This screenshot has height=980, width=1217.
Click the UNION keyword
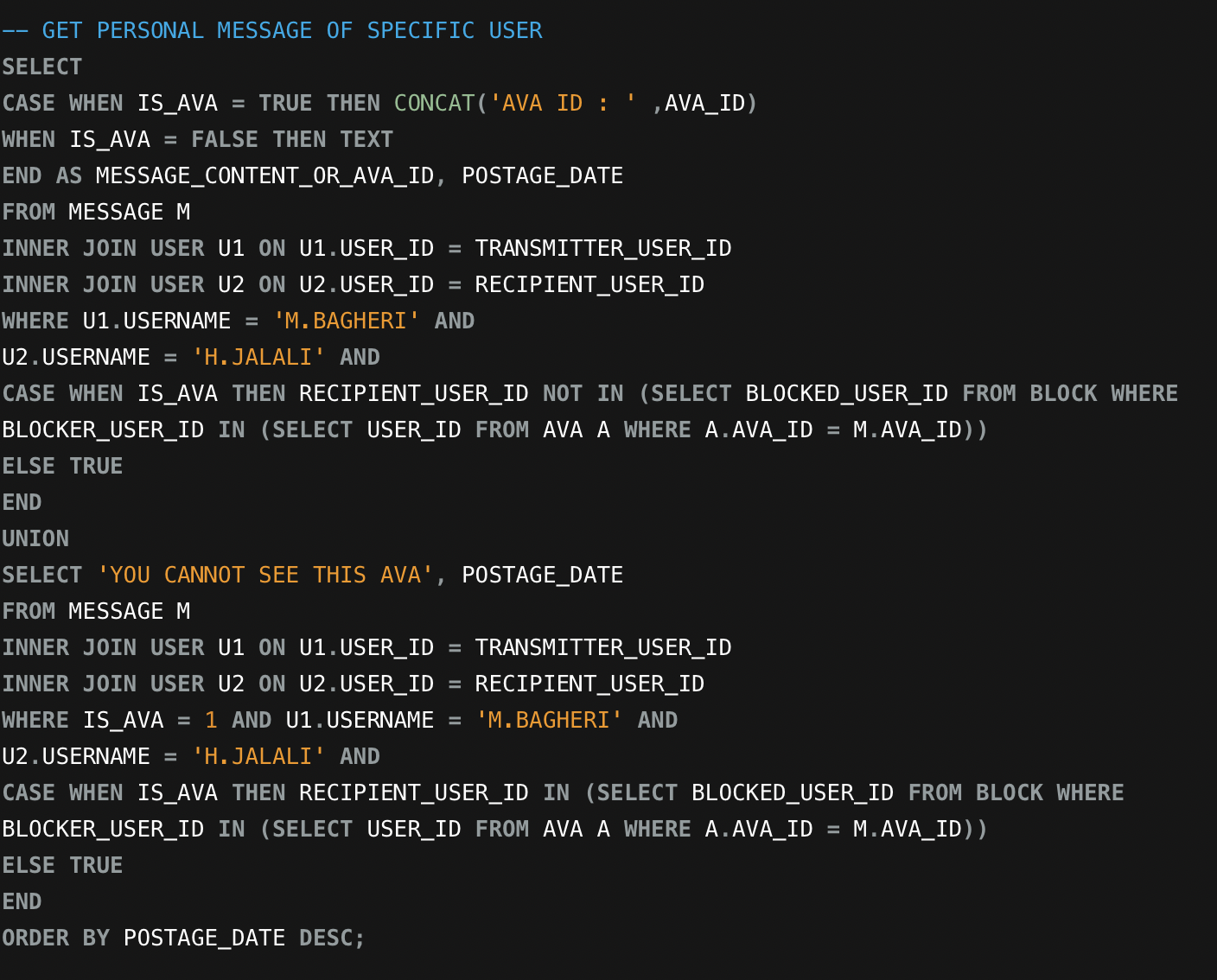pyautogui.click(x=35, y=539)
